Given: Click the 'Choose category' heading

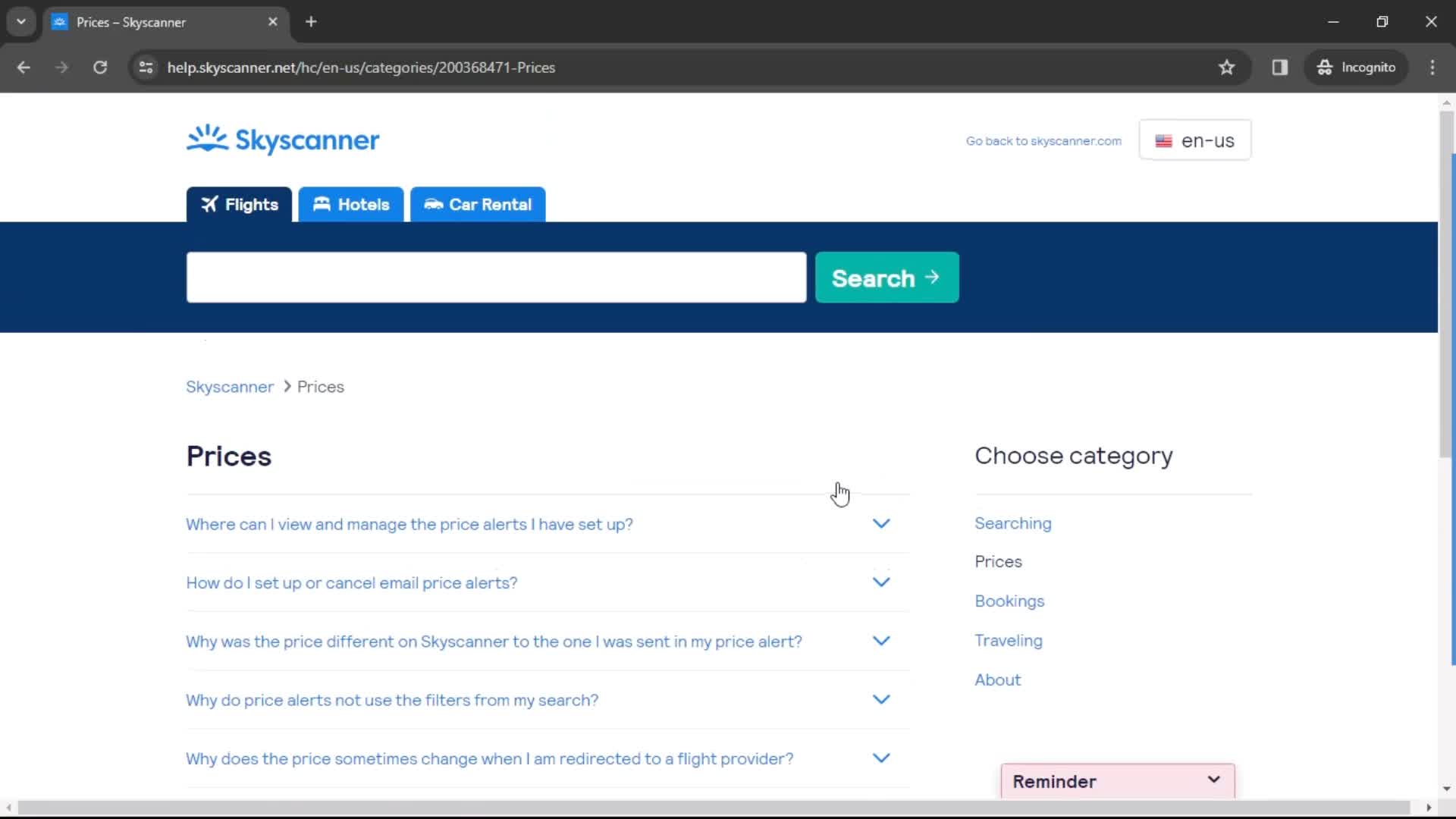Looking at the screenshot, I should [x=1074, y=456].
